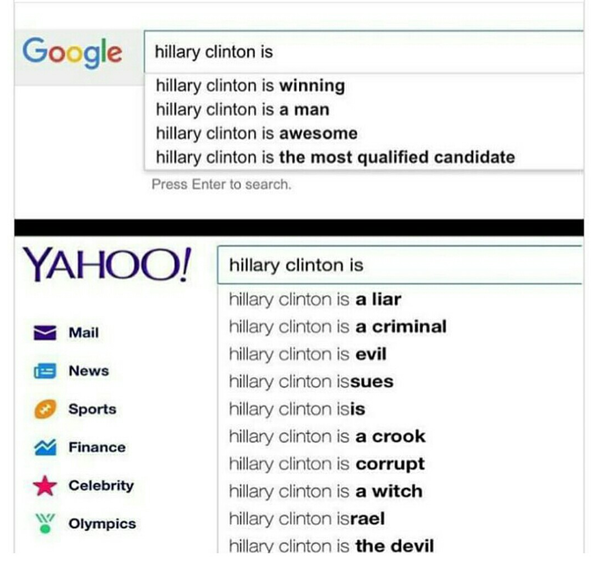The height and width of the screenshot is (561, 600).
Task: Click the News icon
Action: tap(42, 371)
